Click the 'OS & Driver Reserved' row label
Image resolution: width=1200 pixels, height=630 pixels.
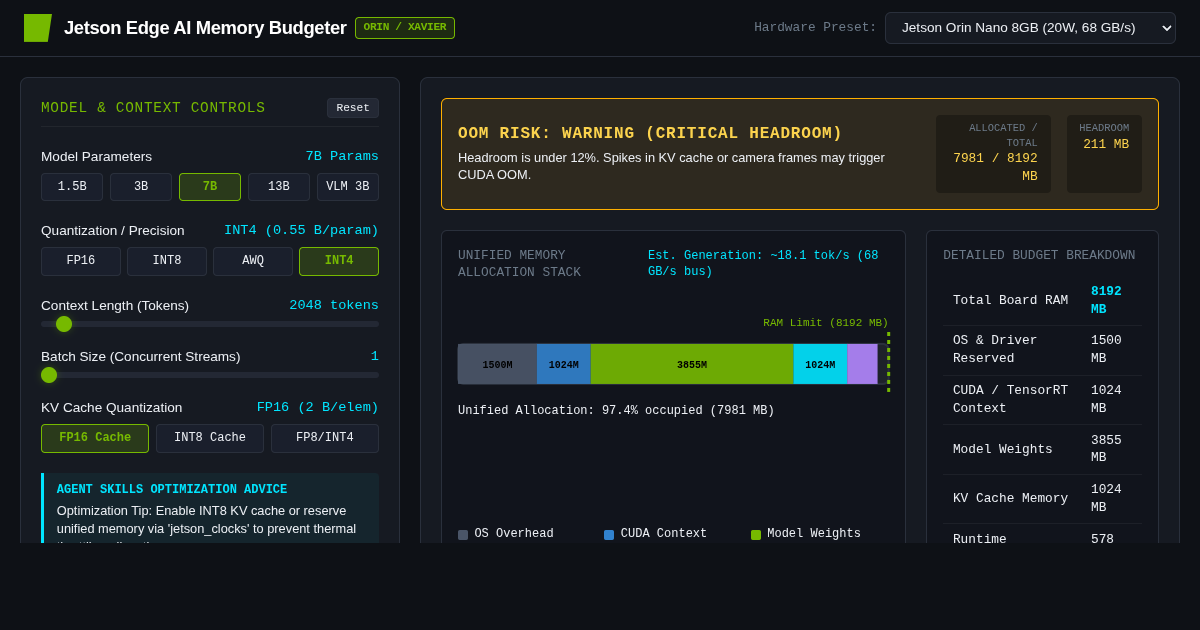coord(995,350)
